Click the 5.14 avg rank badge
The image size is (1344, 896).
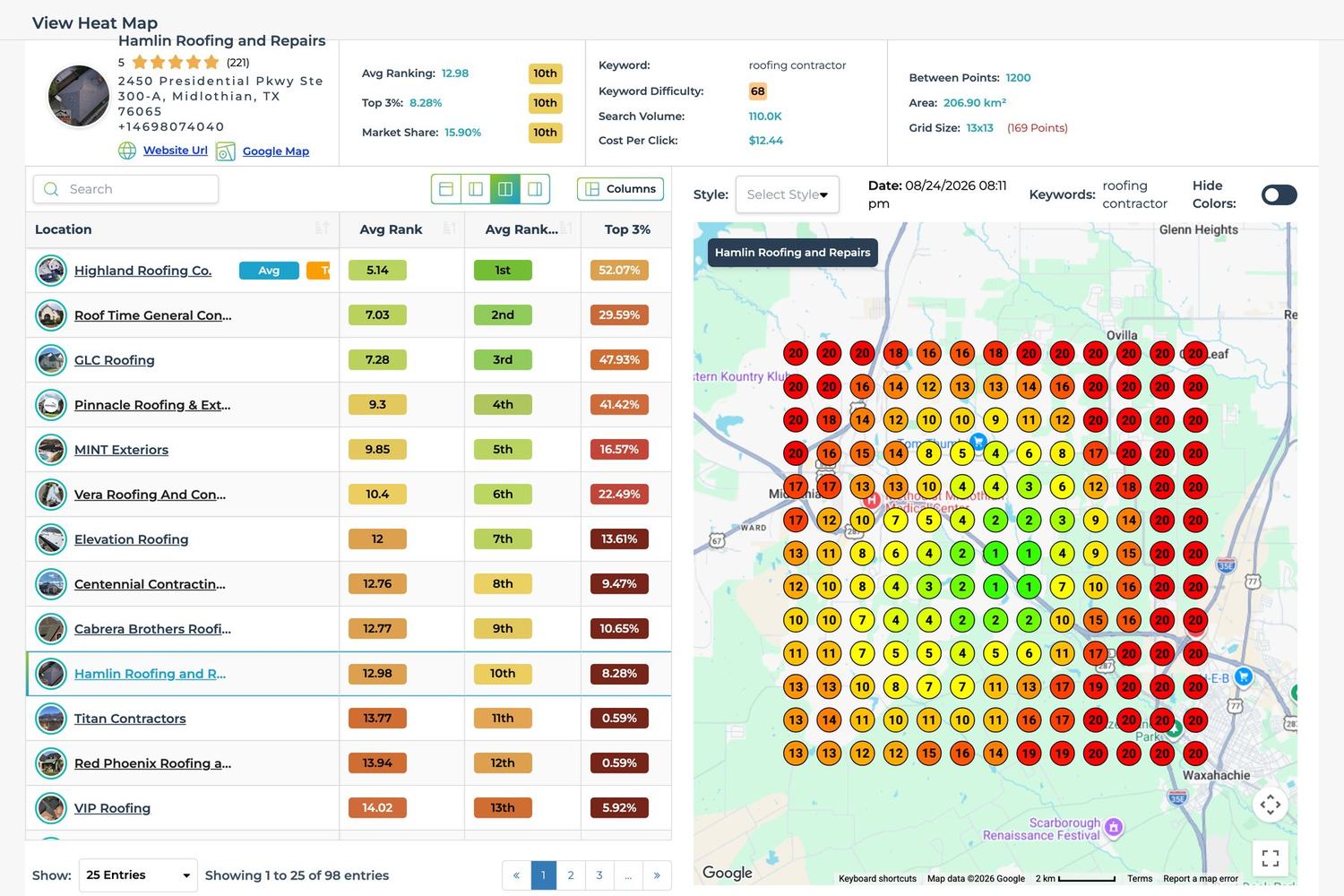point(377,270)
